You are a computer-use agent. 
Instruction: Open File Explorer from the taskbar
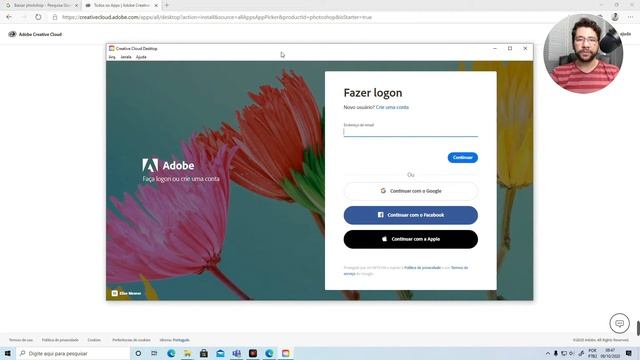point(187,353)
